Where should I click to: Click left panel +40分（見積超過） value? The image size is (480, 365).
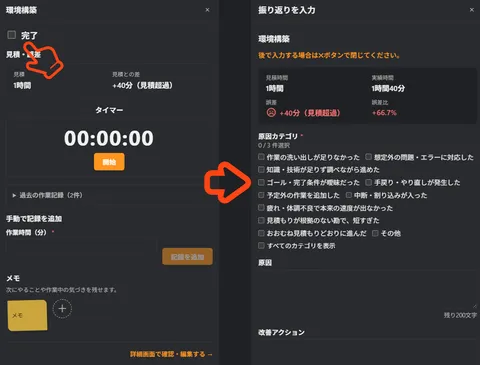tap(143, 85)
